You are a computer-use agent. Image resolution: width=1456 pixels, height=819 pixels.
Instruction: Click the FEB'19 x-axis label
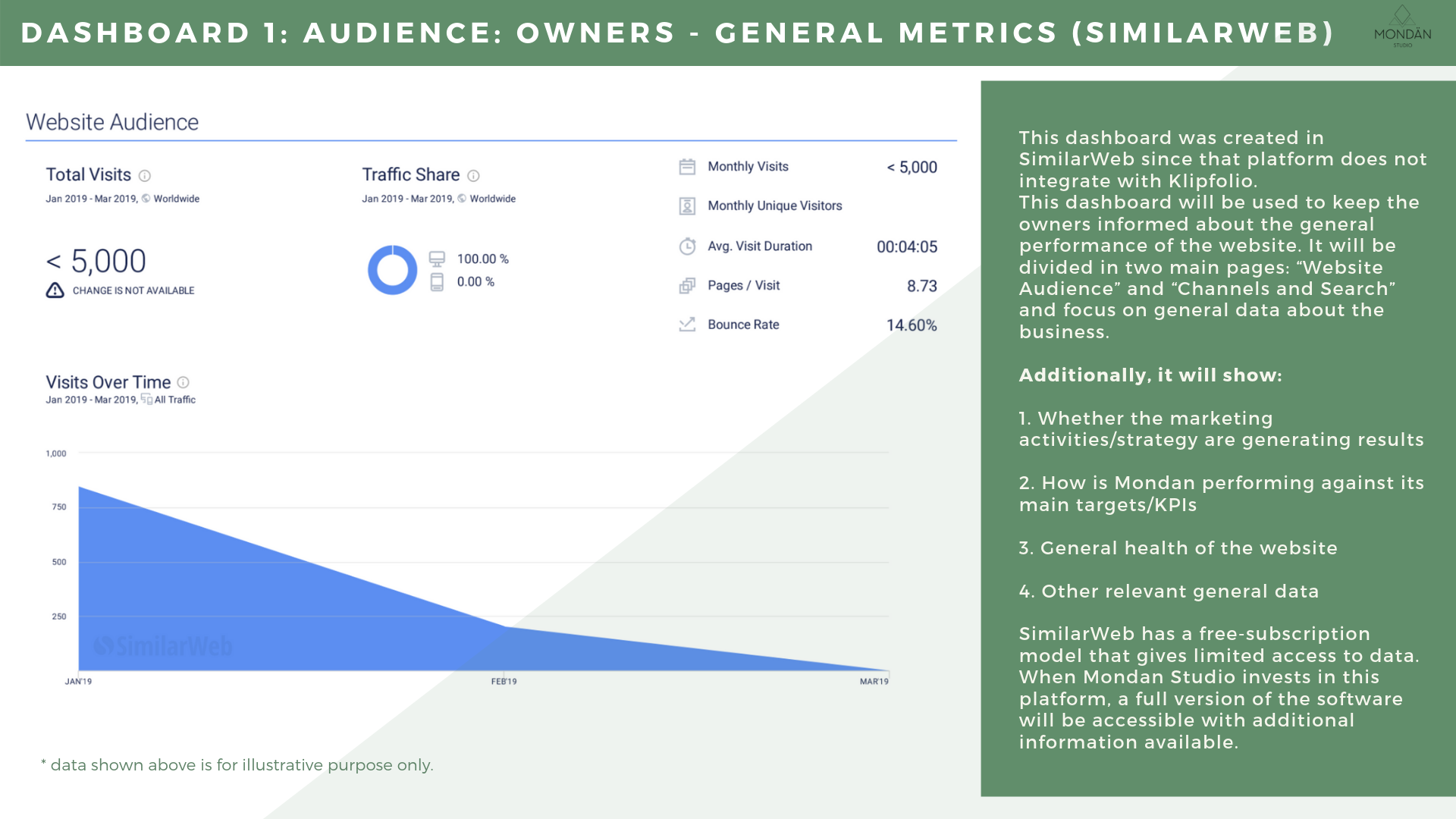pos(504,682)
